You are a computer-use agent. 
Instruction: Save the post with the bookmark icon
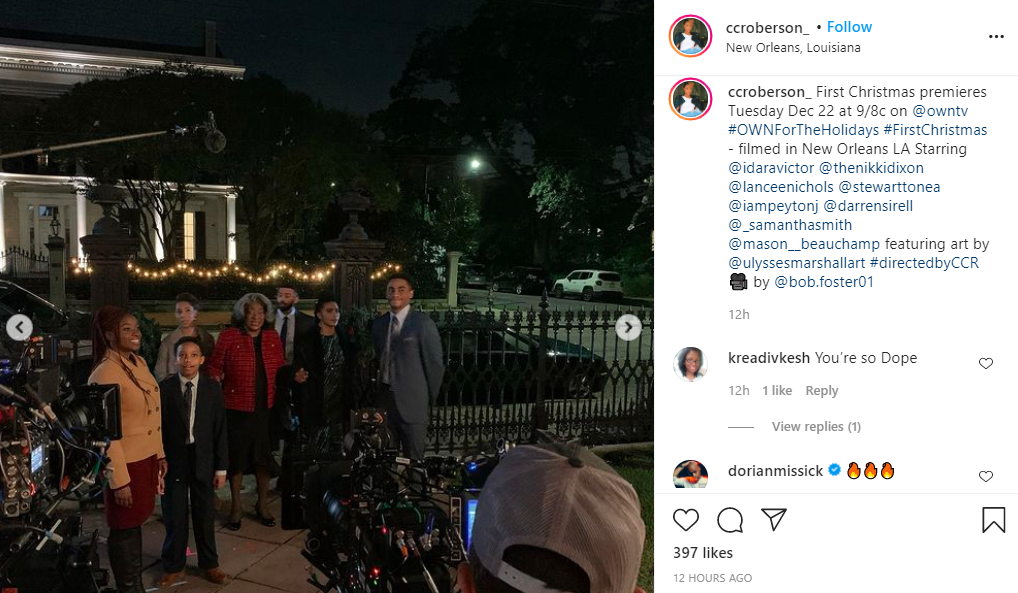pyautogui.click(x=993, y=520)
